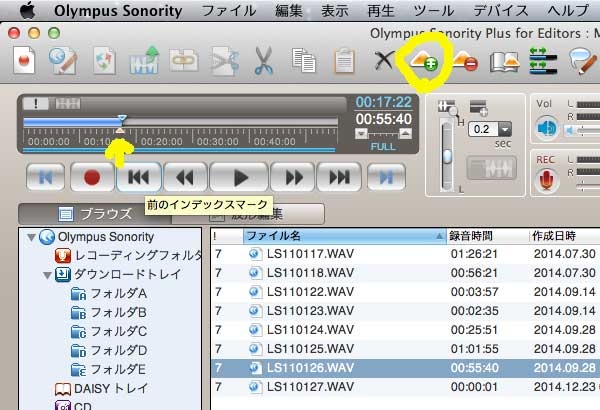This screenshot has height=410, width=600.
Task: Start recording with the red circle button
Action: click(x=92, y=177)
